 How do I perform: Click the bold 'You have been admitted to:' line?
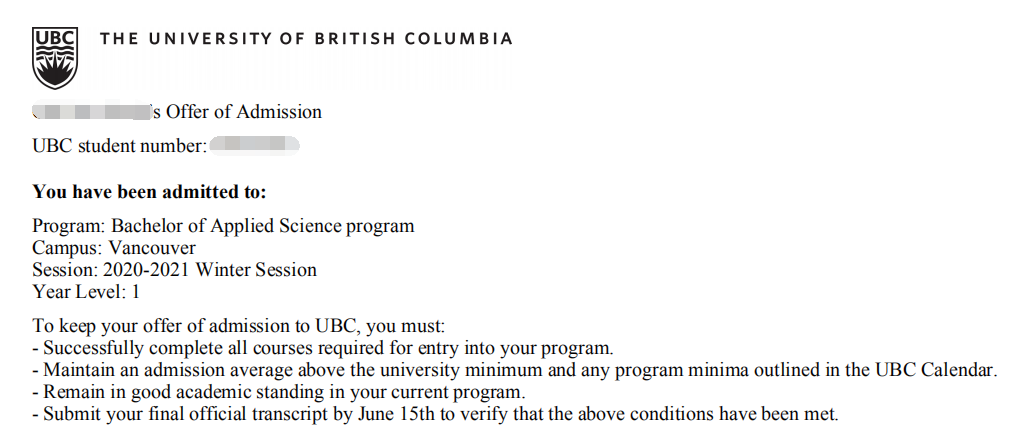[149, 192]
